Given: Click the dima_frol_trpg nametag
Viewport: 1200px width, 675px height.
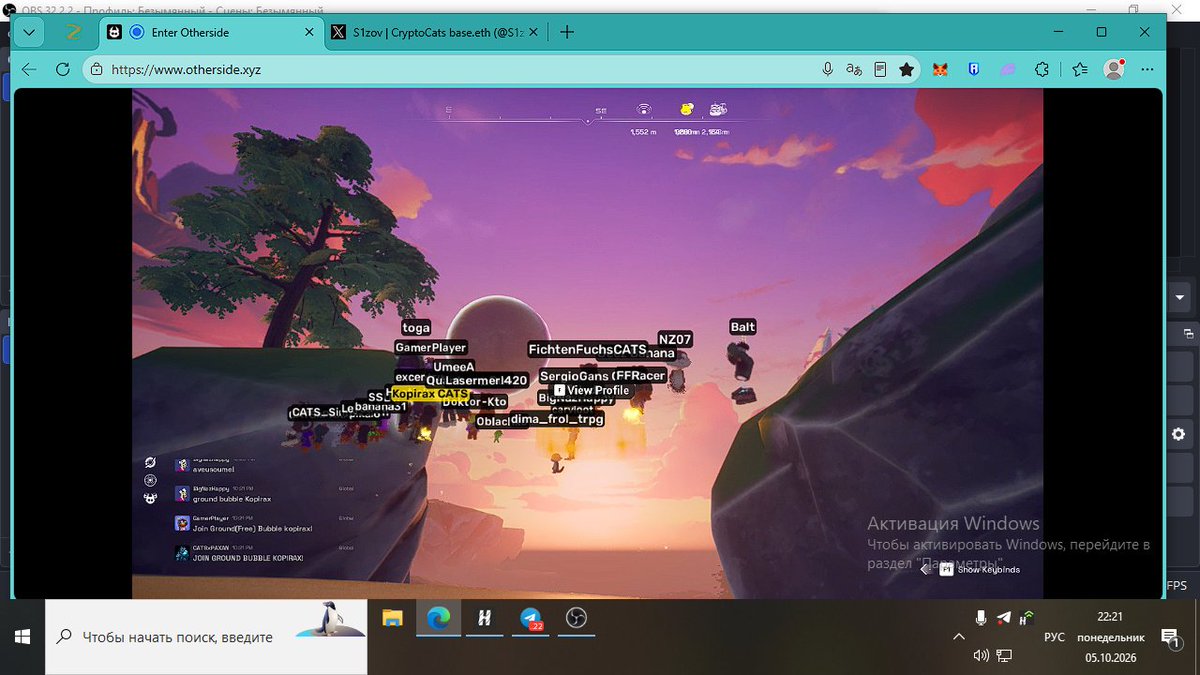Looking at the screenshot, I should [x=557, y=419].
